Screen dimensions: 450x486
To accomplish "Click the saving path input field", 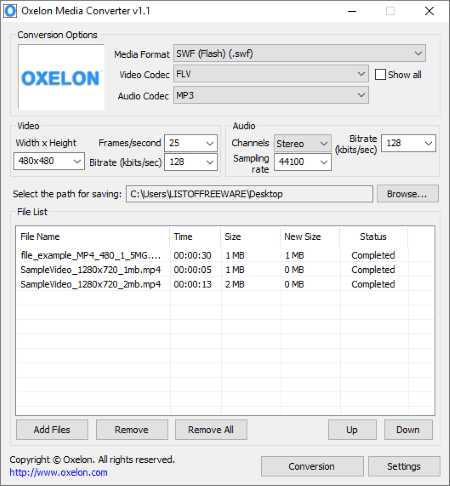I will click(249, 194).
